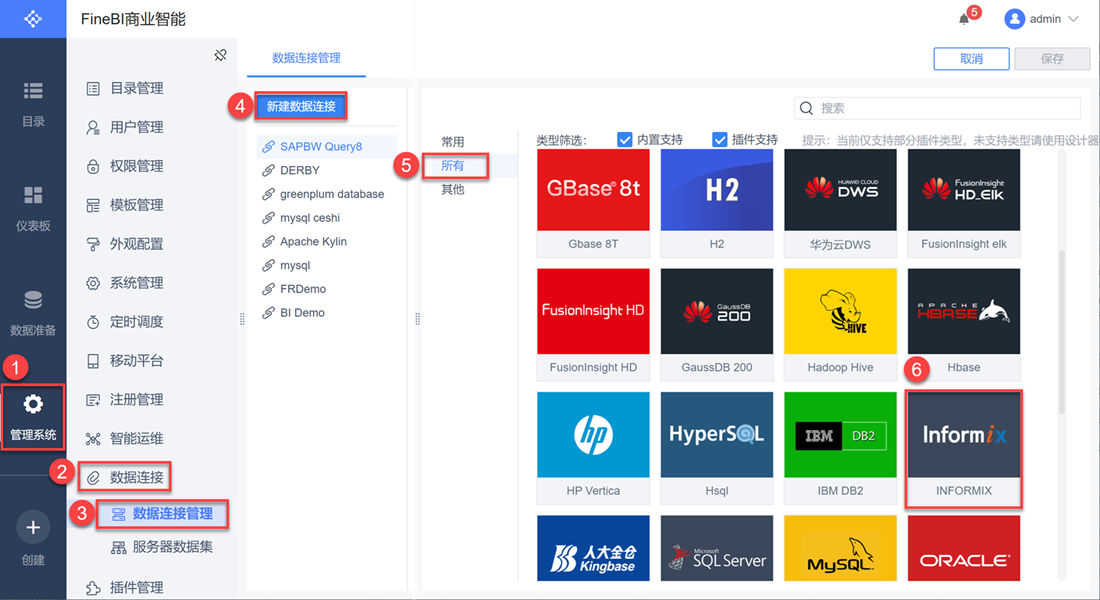Switch to 数据连接管理 tab
Image resolution: width=1100 pixels, height=600 pixels.
[x=306, y=58]
